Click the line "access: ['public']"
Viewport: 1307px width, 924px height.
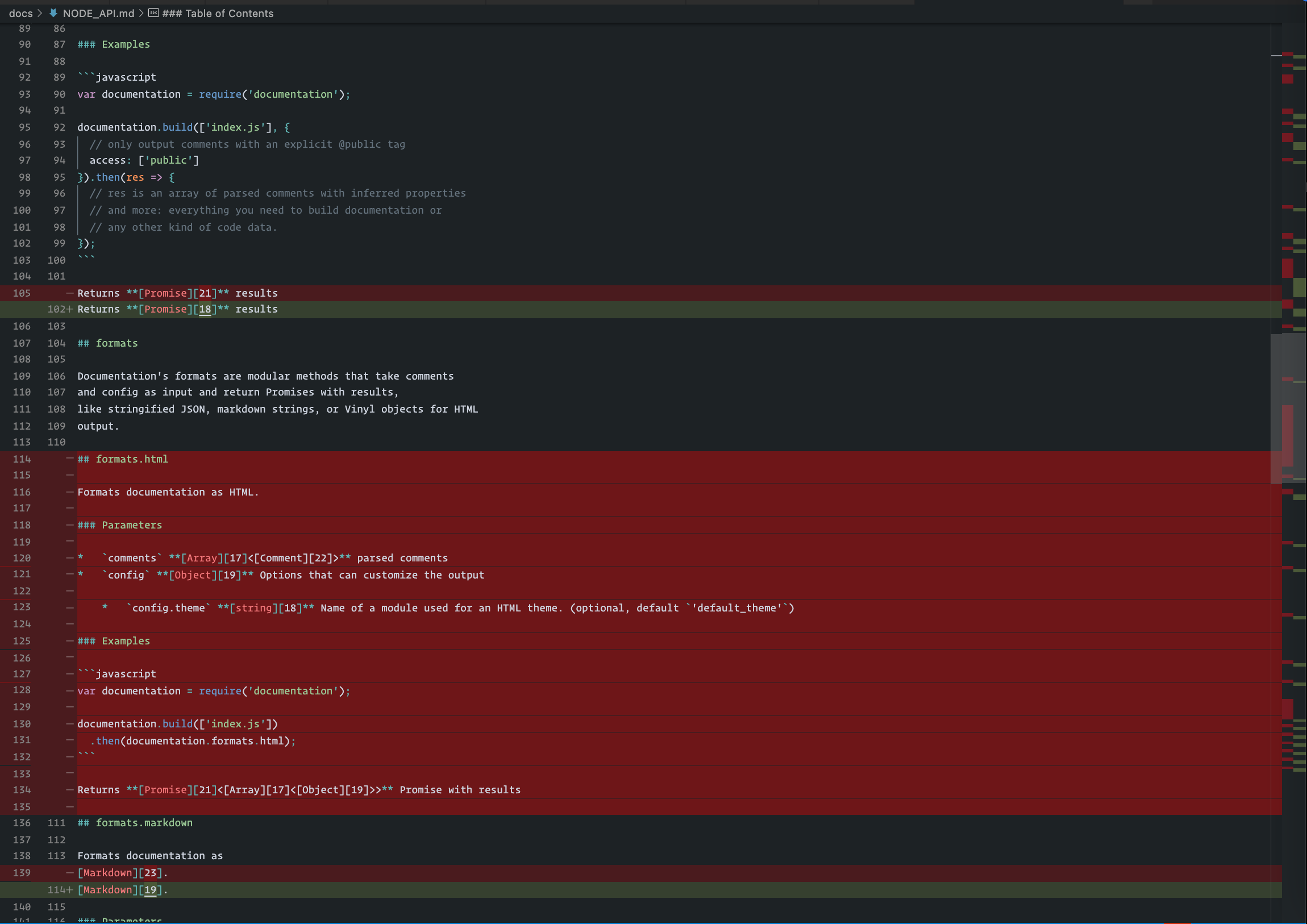pyautogui.click(x=144, y=161)
